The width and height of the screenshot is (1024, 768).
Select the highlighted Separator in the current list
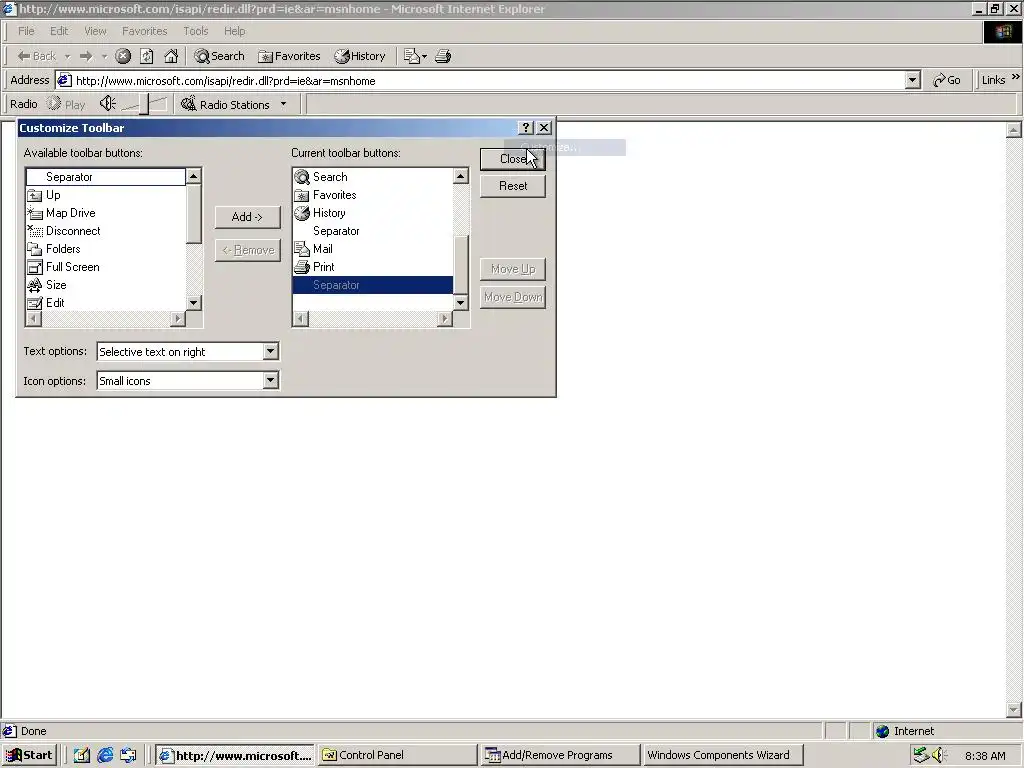(x=373, y=285)
